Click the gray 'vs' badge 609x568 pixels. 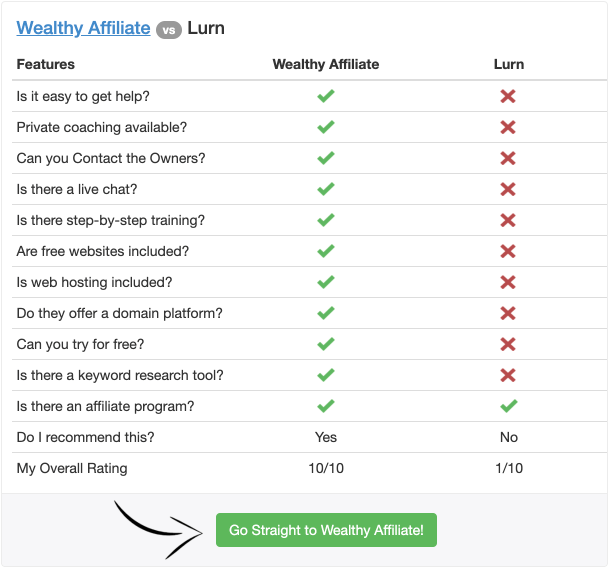click(169, 30)
